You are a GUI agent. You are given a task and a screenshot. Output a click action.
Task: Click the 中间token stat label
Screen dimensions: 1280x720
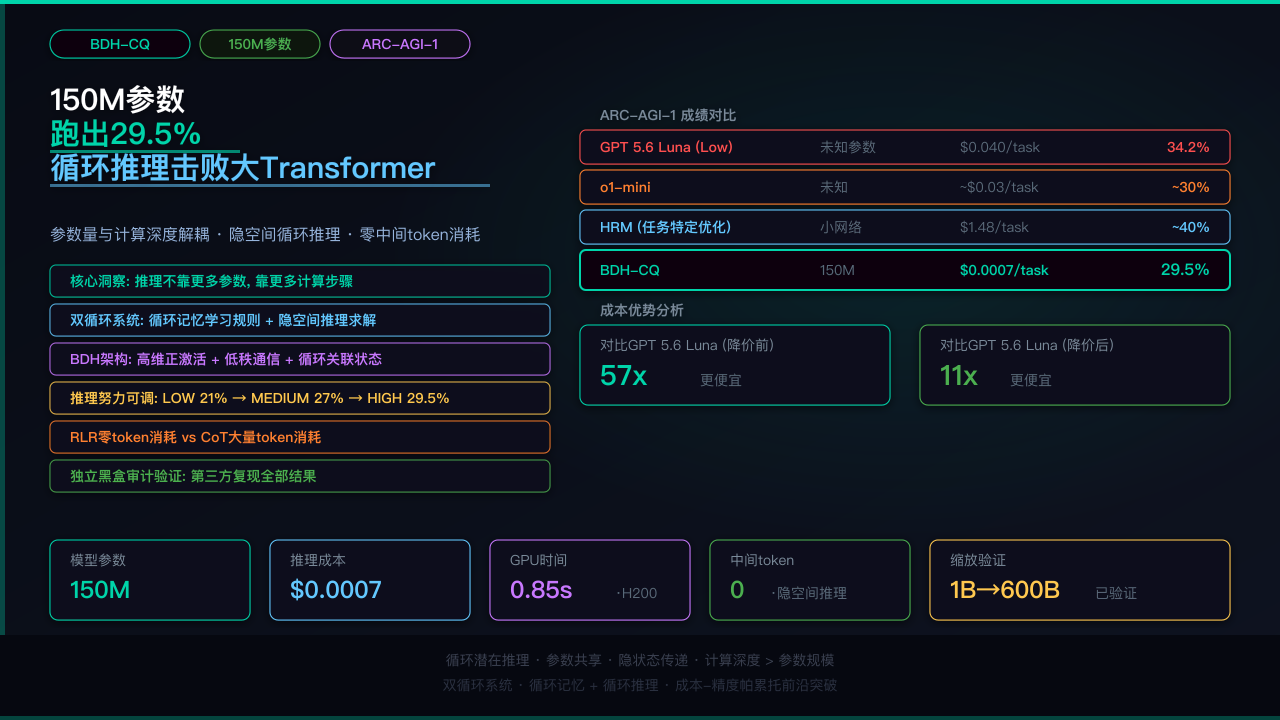click(x=762, y=560)
